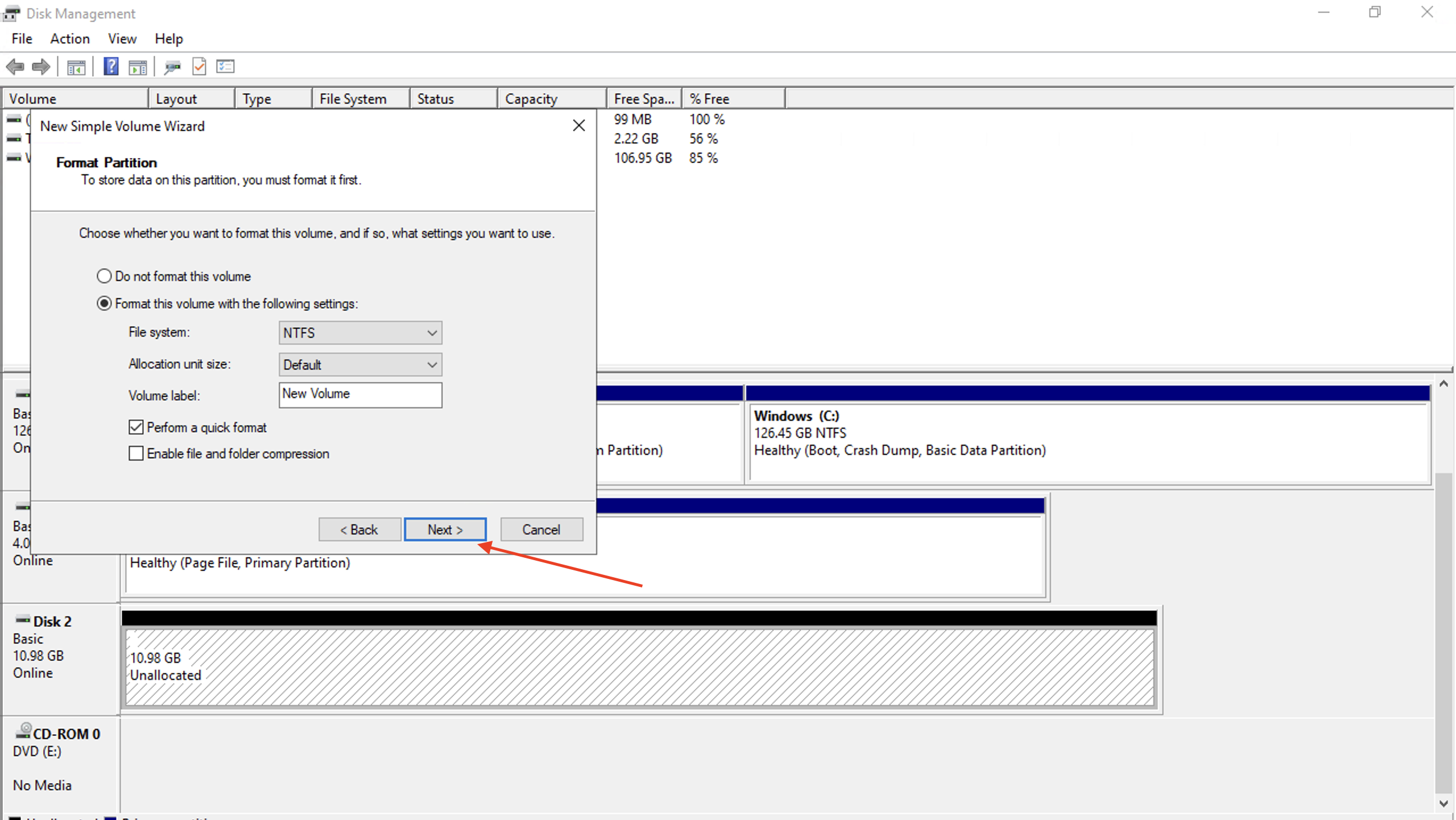
Task: Sort by the % Free column header
Action: pyautogui.click(x=734, y=98)
